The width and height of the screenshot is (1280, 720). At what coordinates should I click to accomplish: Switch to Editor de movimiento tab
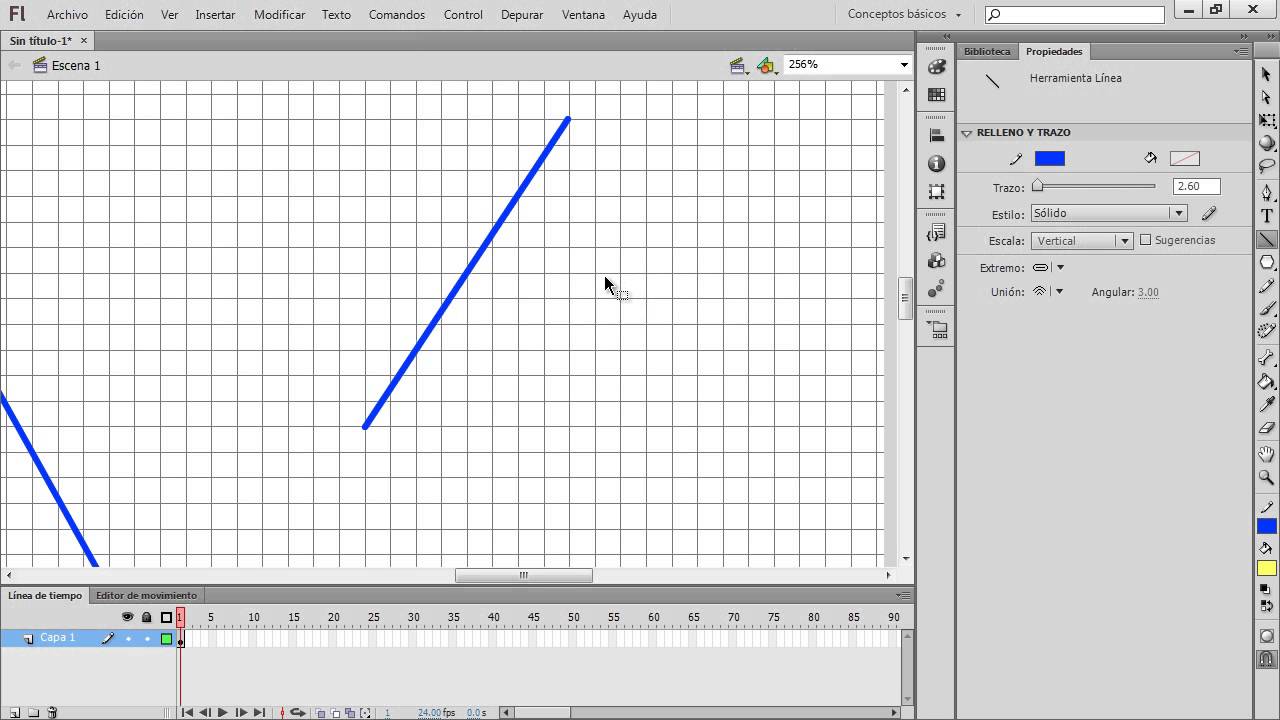click(x=146, y=595)
